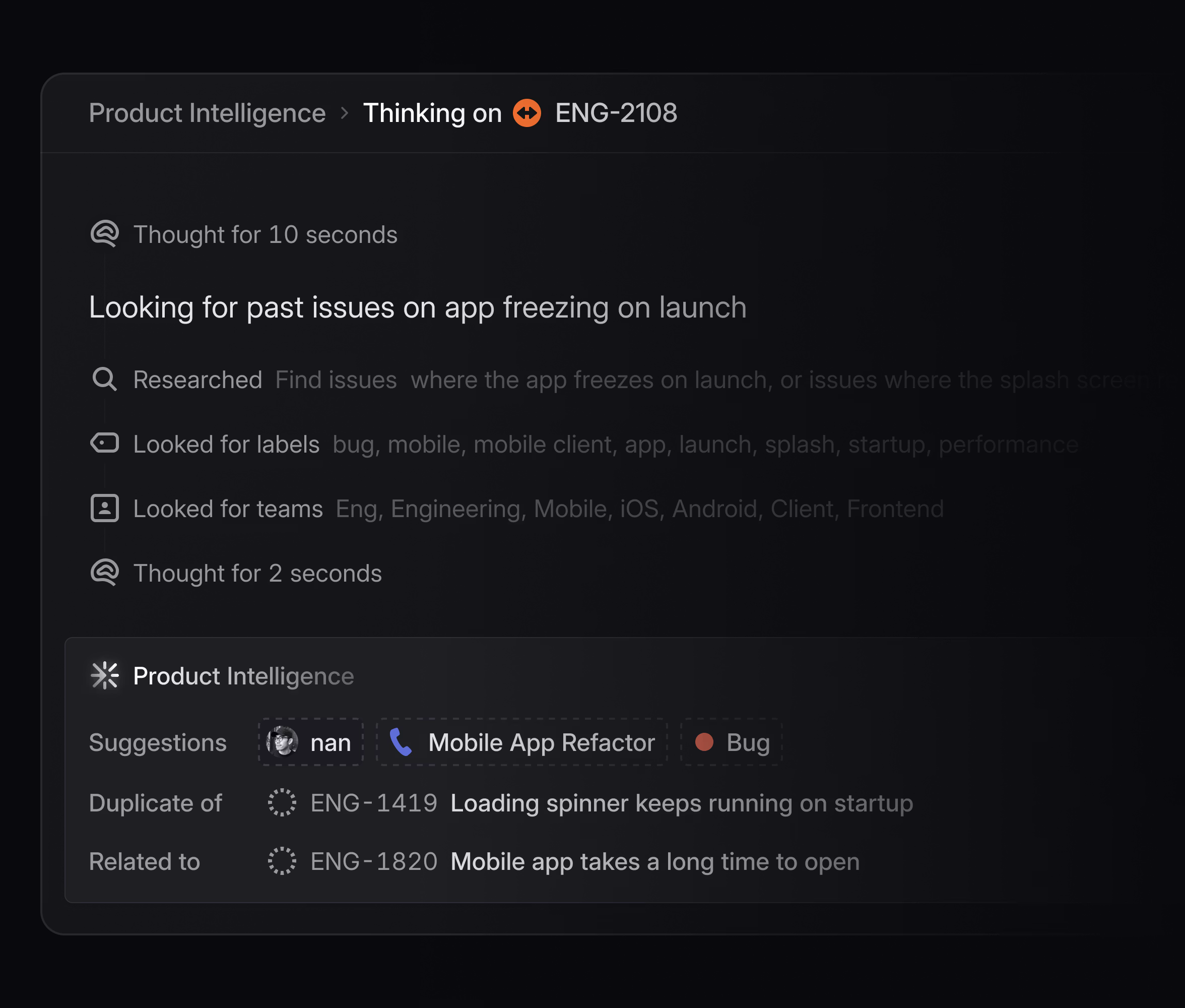
Task: Click Product Intelligence card title
Action: [243, 676]
